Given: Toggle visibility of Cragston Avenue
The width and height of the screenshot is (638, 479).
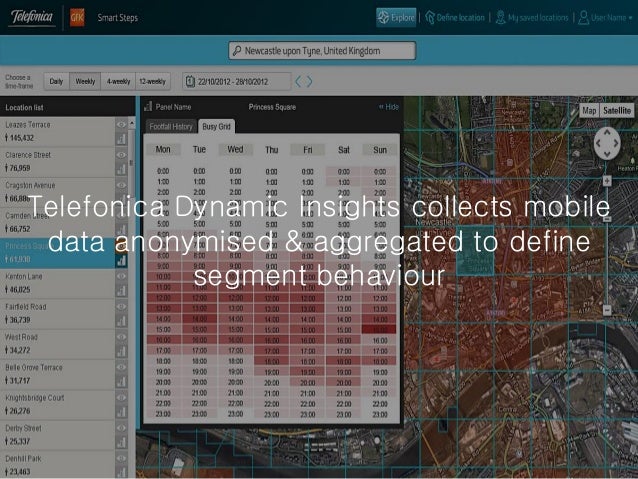Looking at the screenshot, I should point(121,185).
